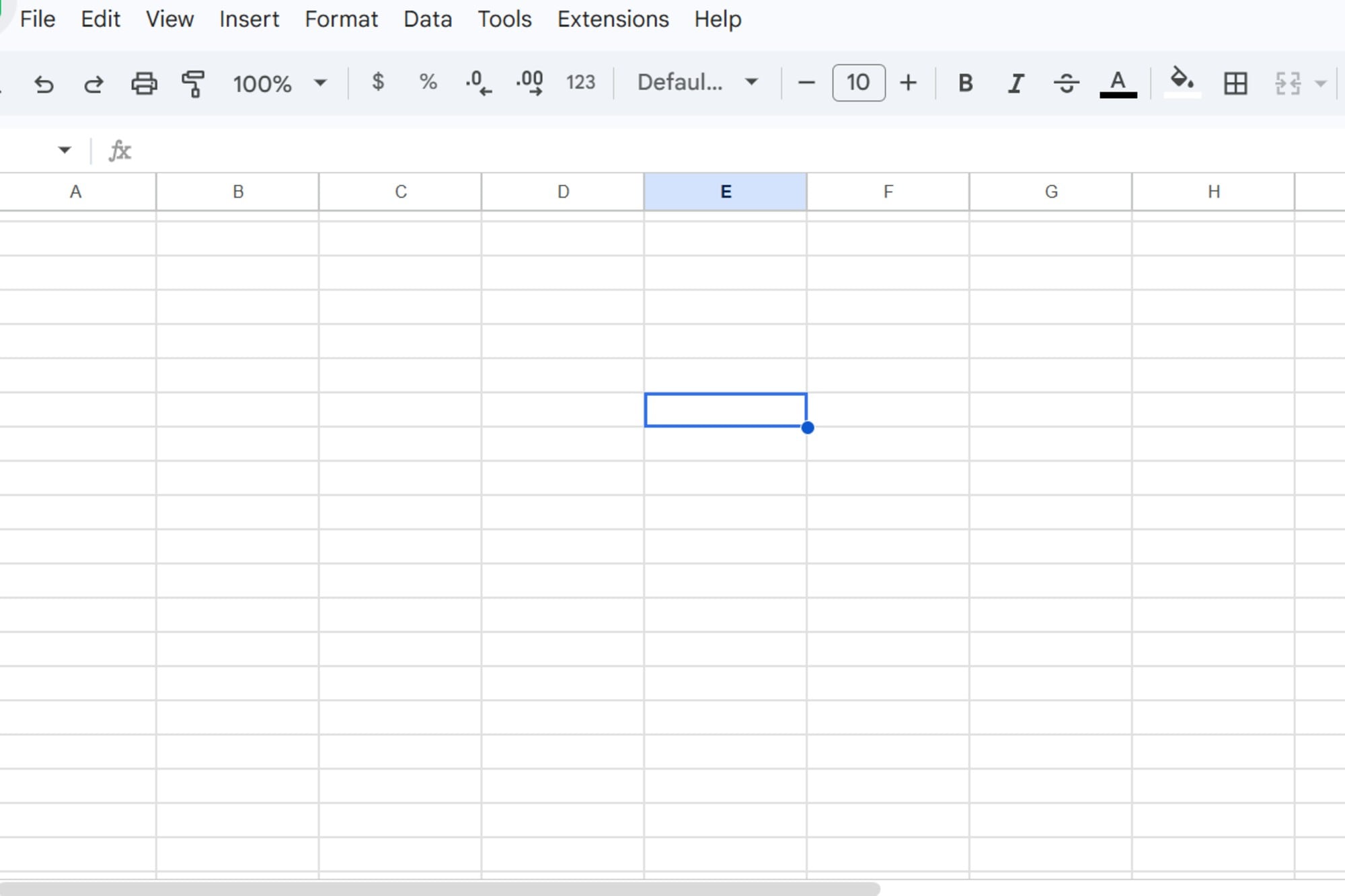This screenshot has height=896, width=1345.
Task: Select column H header
Action: point(1214,192)
